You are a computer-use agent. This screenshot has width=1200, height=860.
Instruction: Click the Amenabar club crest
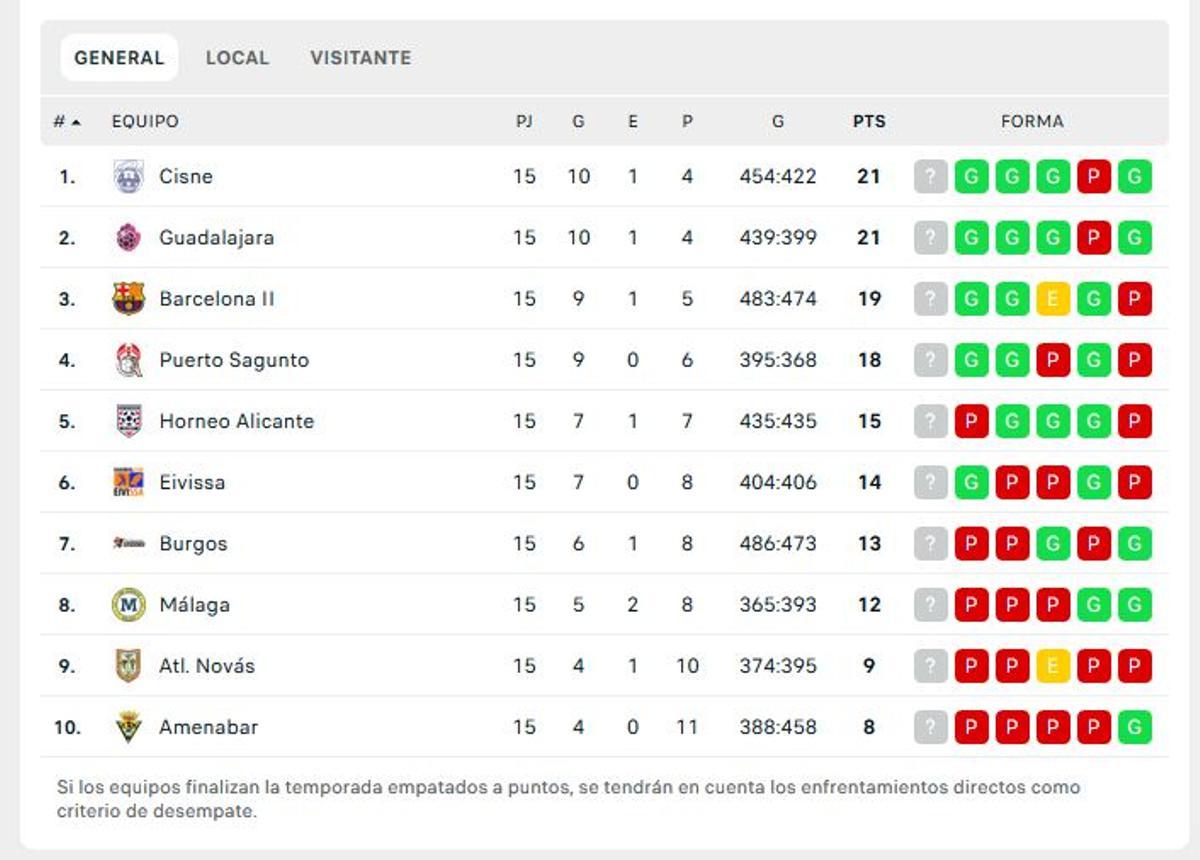129,726
